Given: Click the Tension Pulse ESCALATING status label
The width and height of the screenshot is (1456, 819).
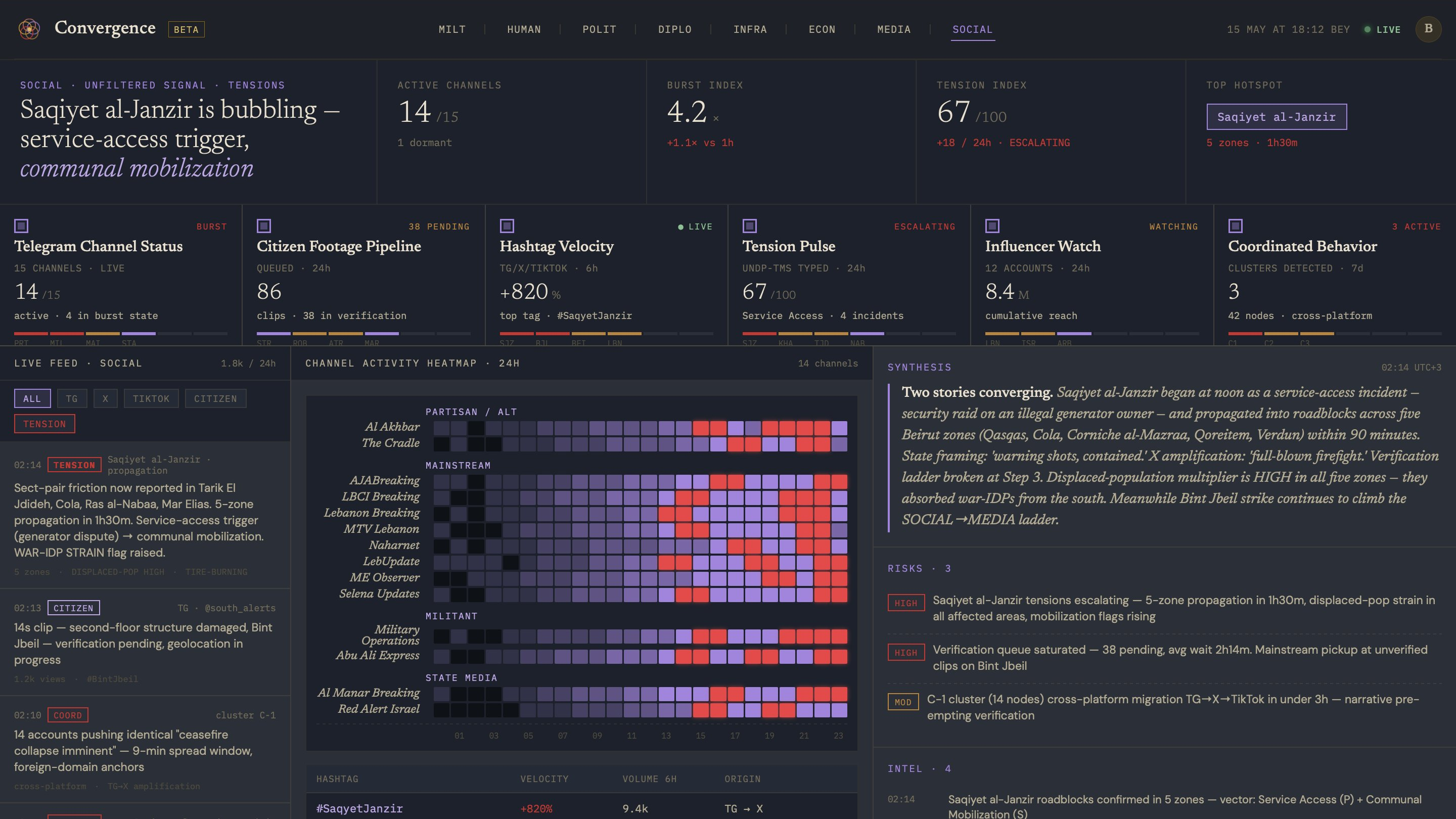Looking at the screenshot, I should point(925,226).
